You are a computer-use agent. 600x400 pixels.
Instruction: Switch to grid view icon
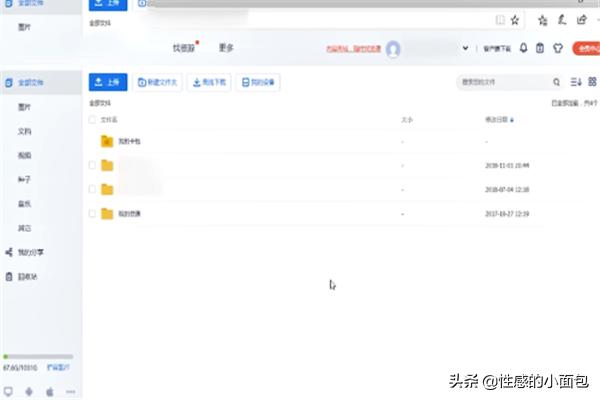(592, 82)
